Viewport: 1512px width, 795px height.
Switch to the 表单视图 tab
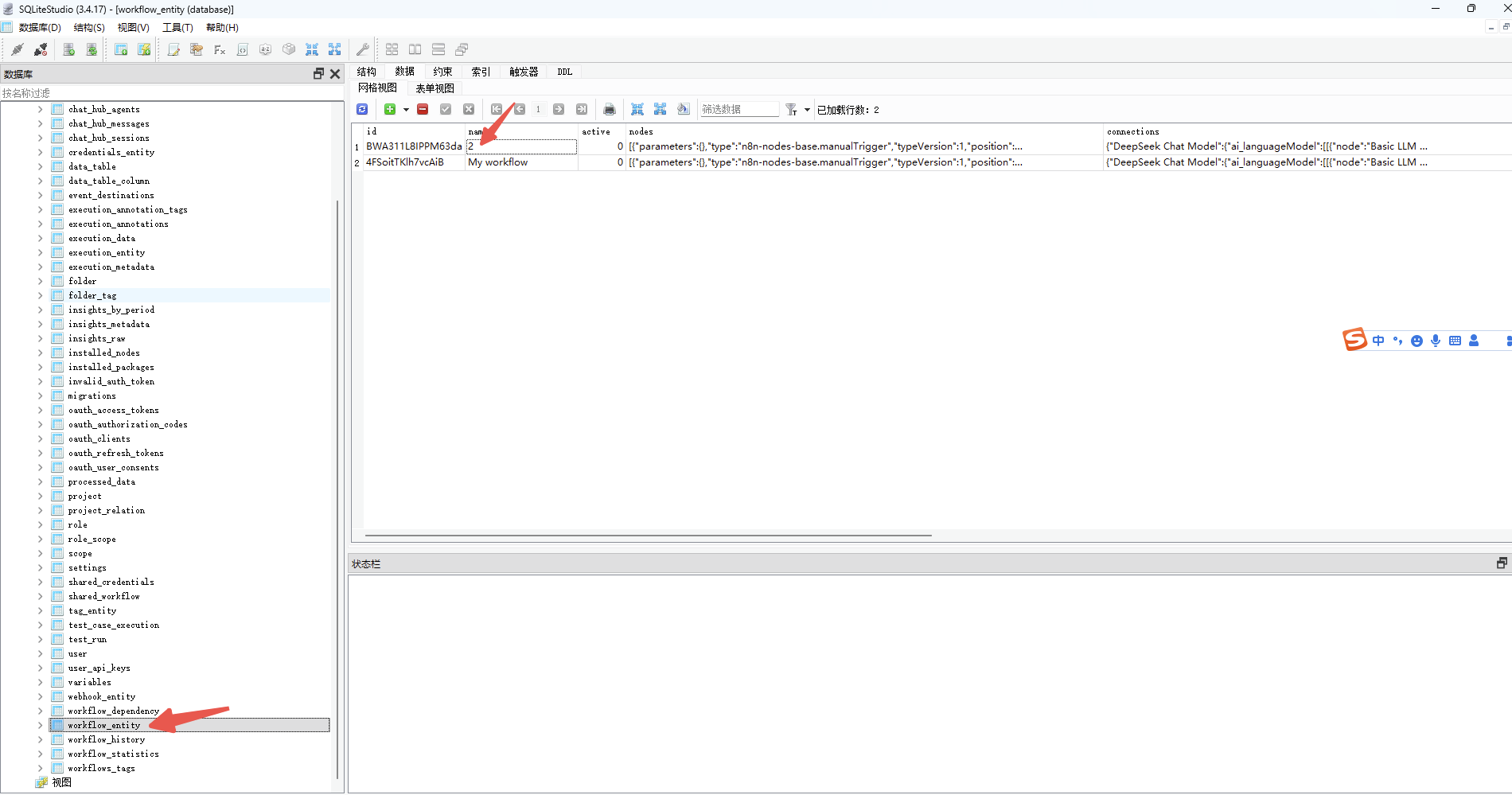(x=435, y=88)
